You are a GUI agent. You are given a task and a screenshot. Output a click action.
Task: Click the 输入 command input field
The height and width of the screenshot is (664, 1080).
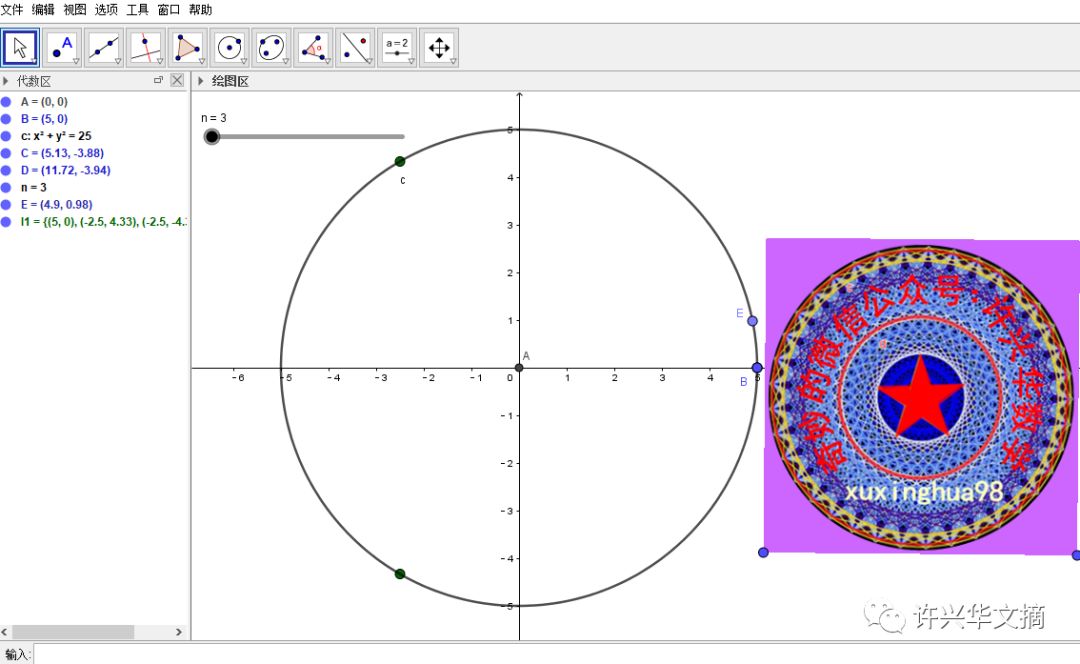point(556,654)
